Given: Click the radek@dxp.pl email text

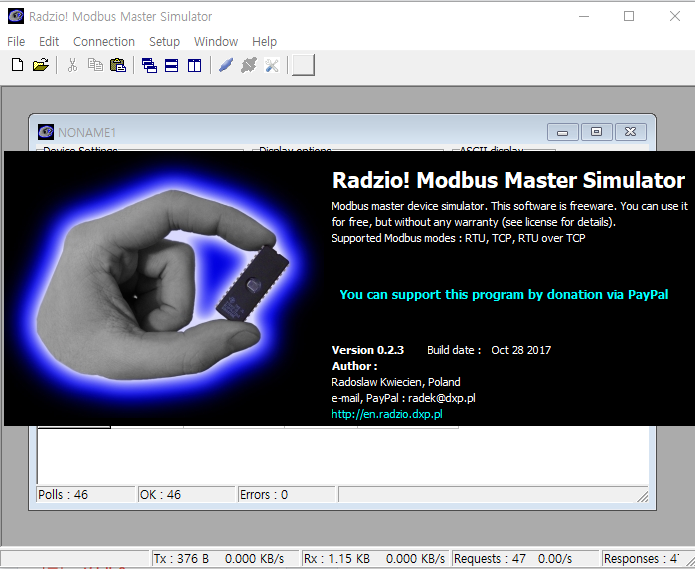Looking at the screenshot, I should (x=441, y=398).
